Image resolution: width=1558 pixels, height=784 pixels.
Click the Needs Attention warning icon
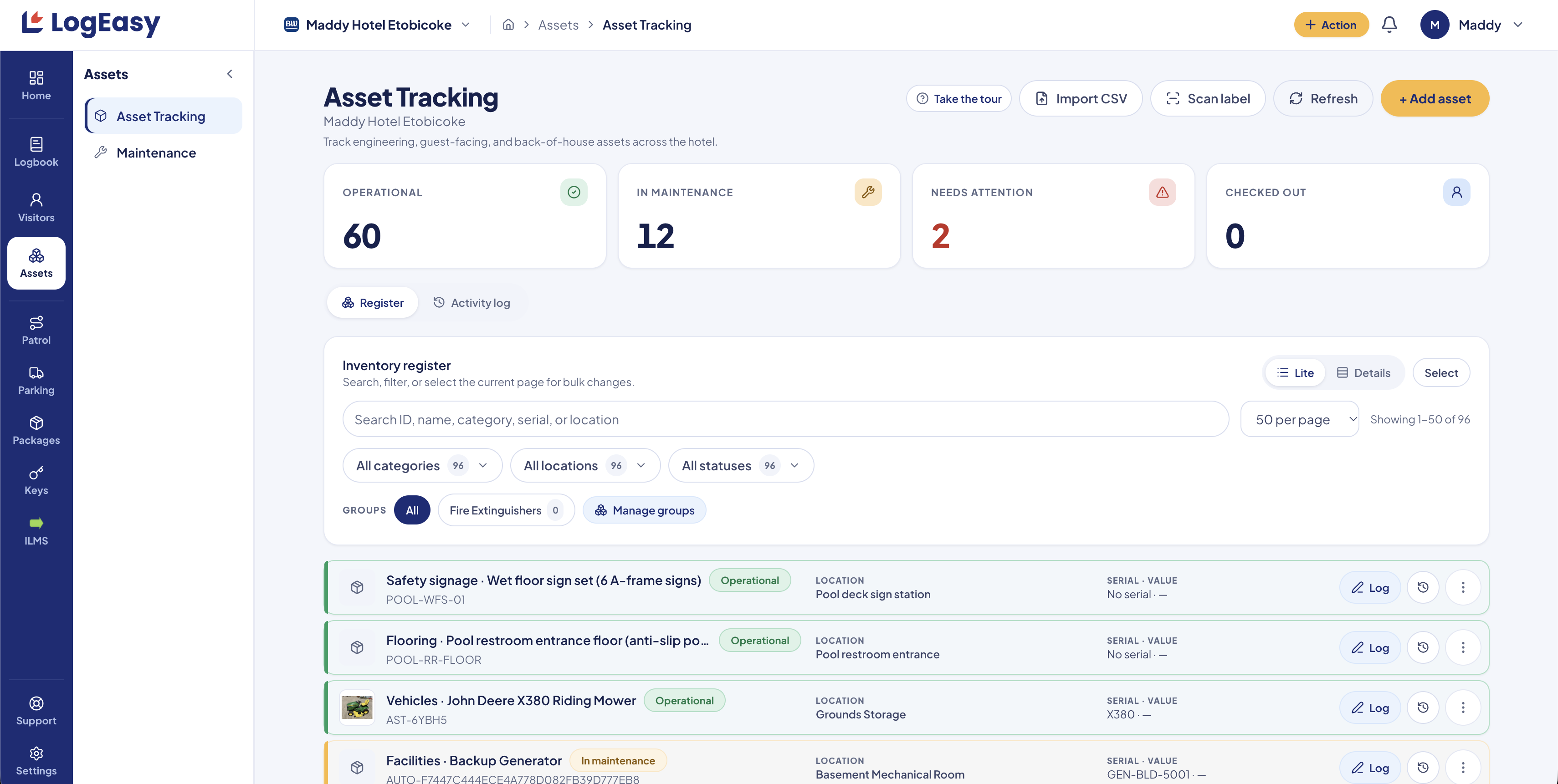[1162, 192]
